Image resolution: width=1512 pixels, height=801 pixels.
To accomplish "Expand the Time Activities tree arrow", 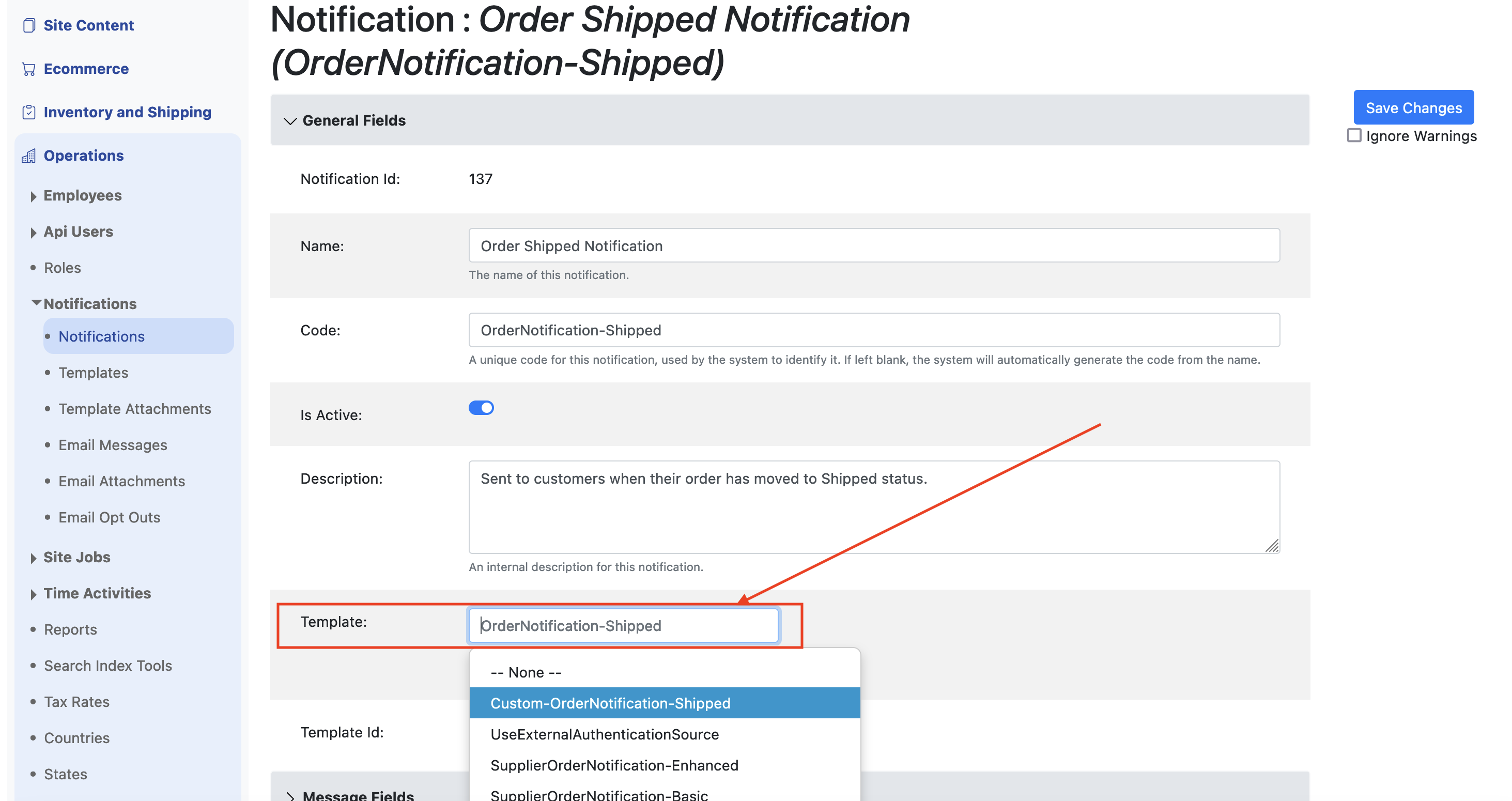I will coord(34,594).
